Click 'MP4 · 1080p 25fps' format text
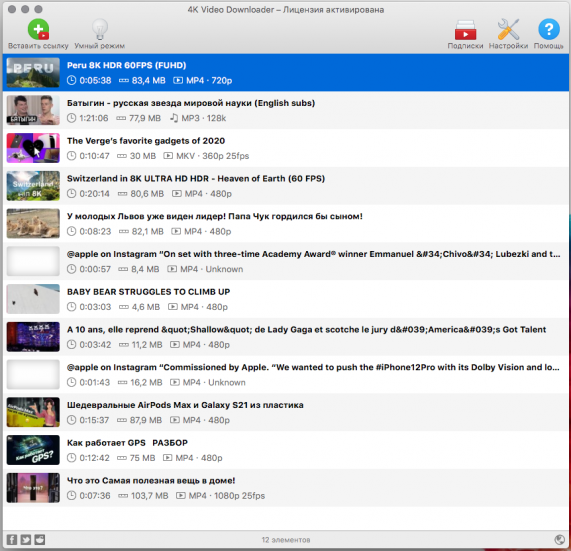 227,496
